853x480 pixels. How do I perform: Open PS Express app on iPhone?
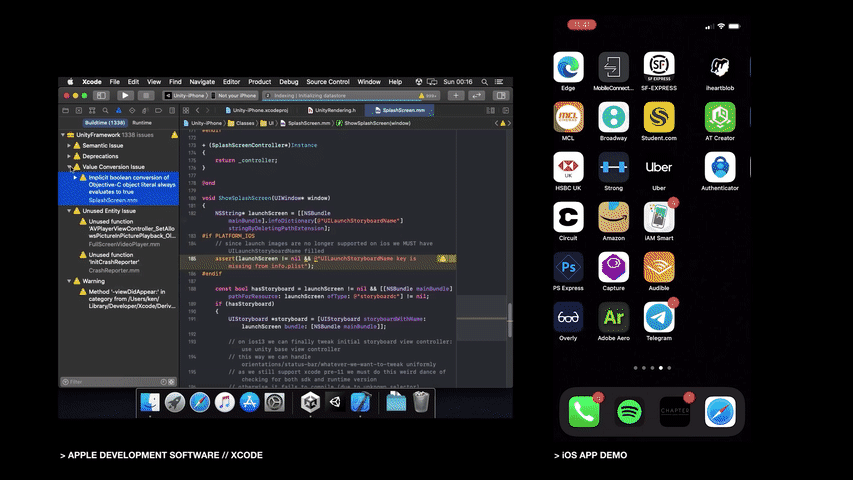(x=568, y=267)
